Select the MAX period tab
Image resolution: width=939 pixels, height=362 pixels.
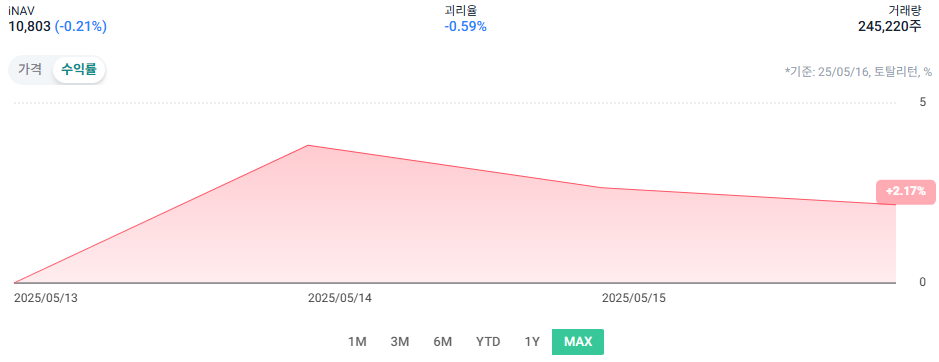tap(578, 342)
